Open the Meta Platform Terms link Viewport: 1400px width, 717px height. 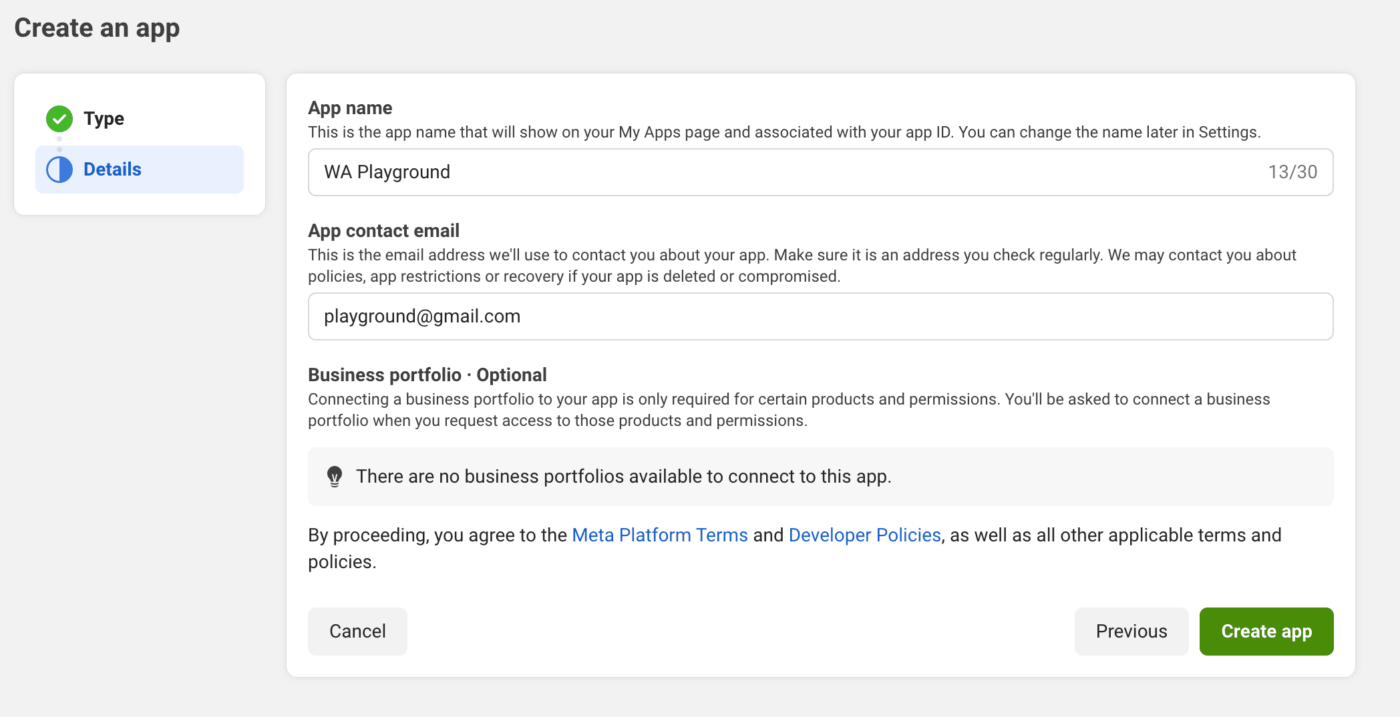tap(660, 535)
